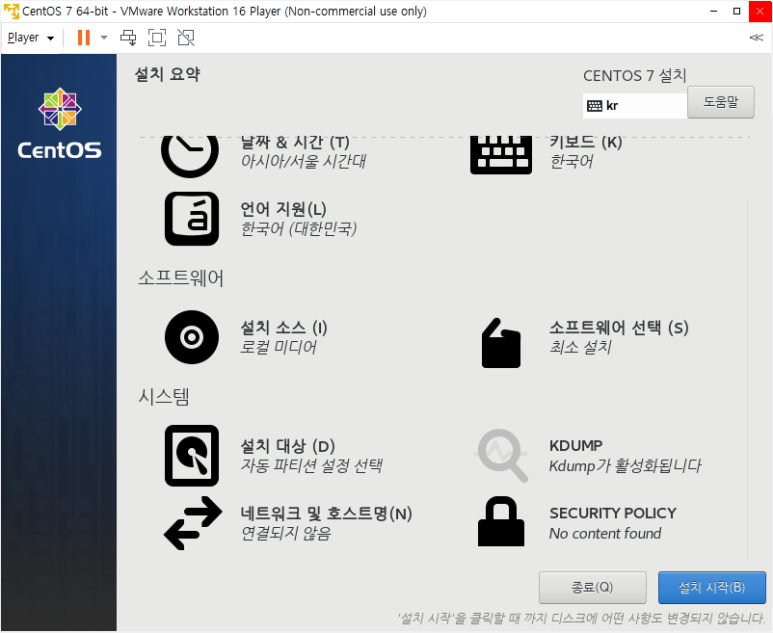Open 설치 소스 (I) setting
773x633 pixels.
[x=283, y=328]
